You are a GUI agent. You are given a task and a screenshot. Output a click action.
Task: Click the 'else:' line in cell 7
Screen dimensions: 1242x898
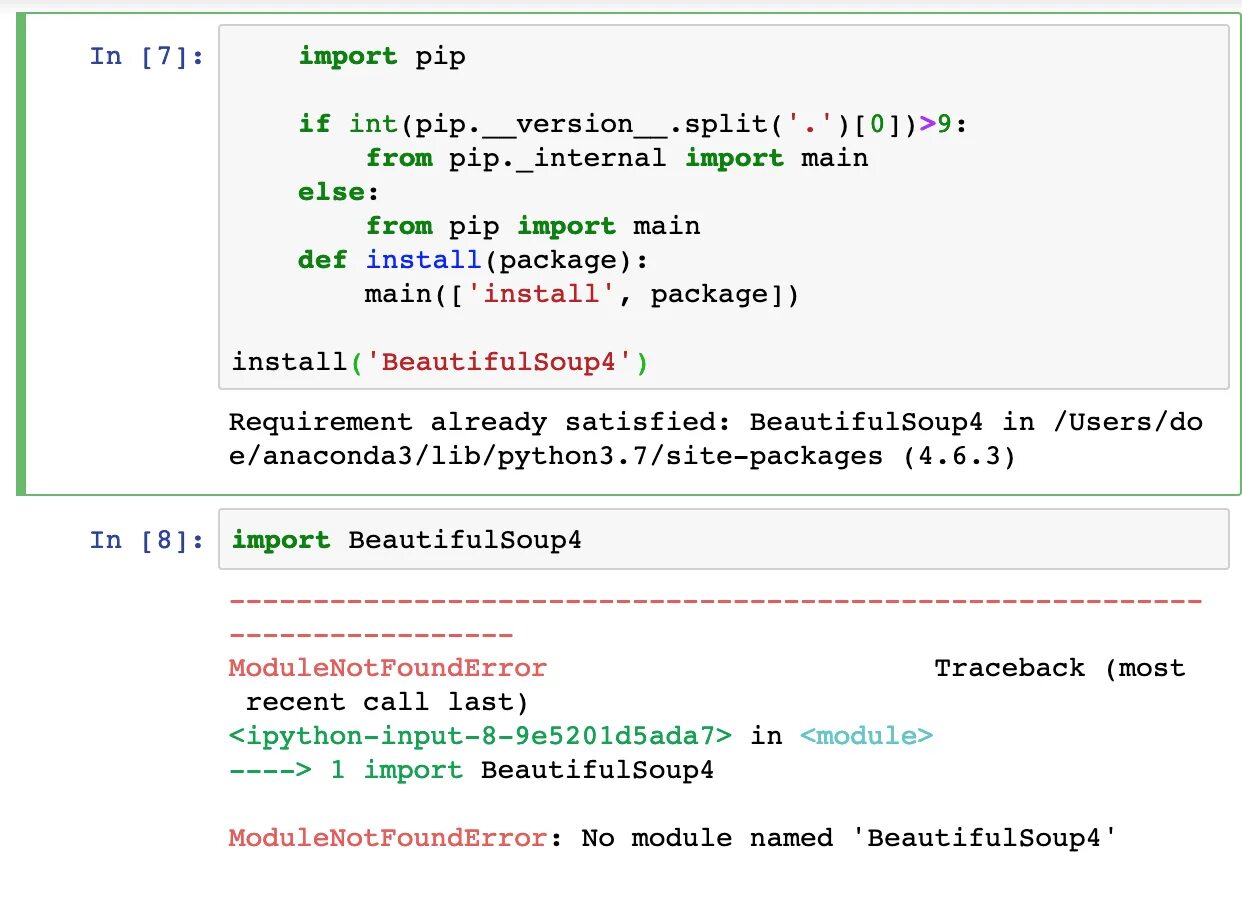pyautogui.click(x=340, y=191)
